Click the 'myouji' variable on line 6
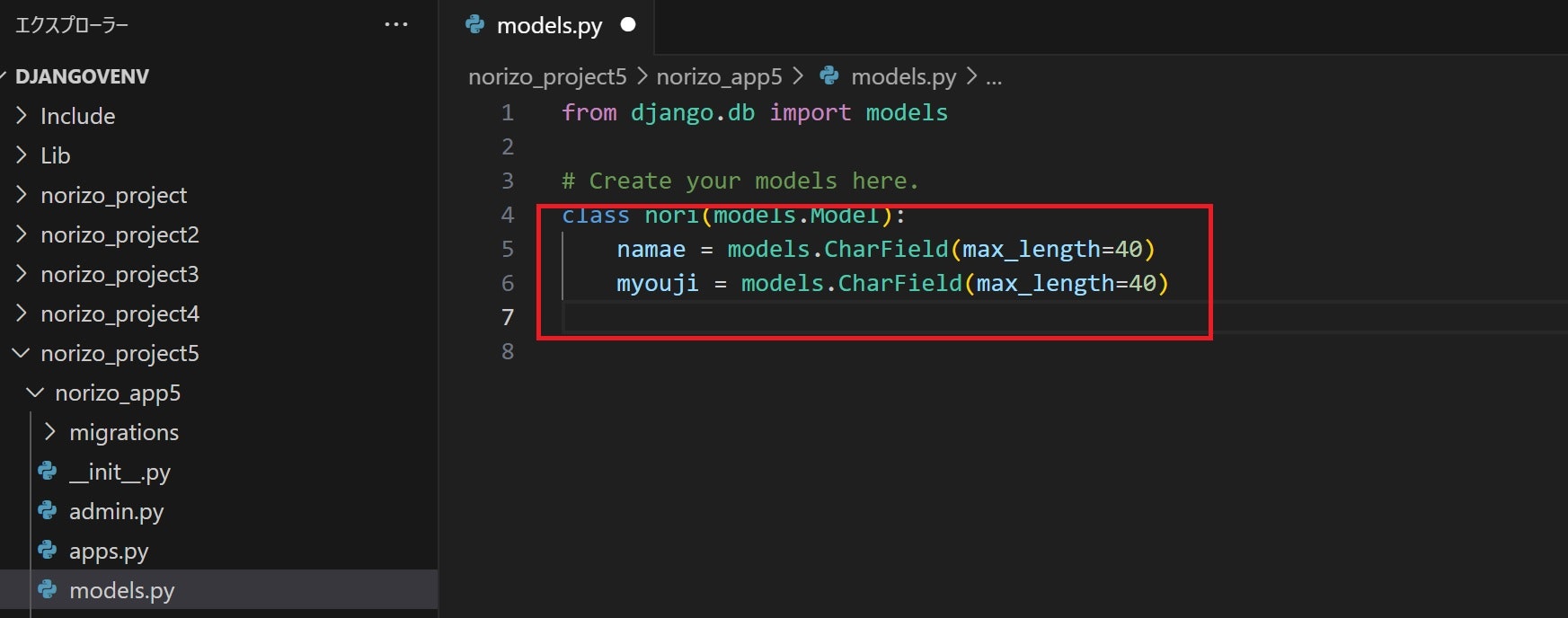This screenshot has width=1568, height=618. coord(657,284)
